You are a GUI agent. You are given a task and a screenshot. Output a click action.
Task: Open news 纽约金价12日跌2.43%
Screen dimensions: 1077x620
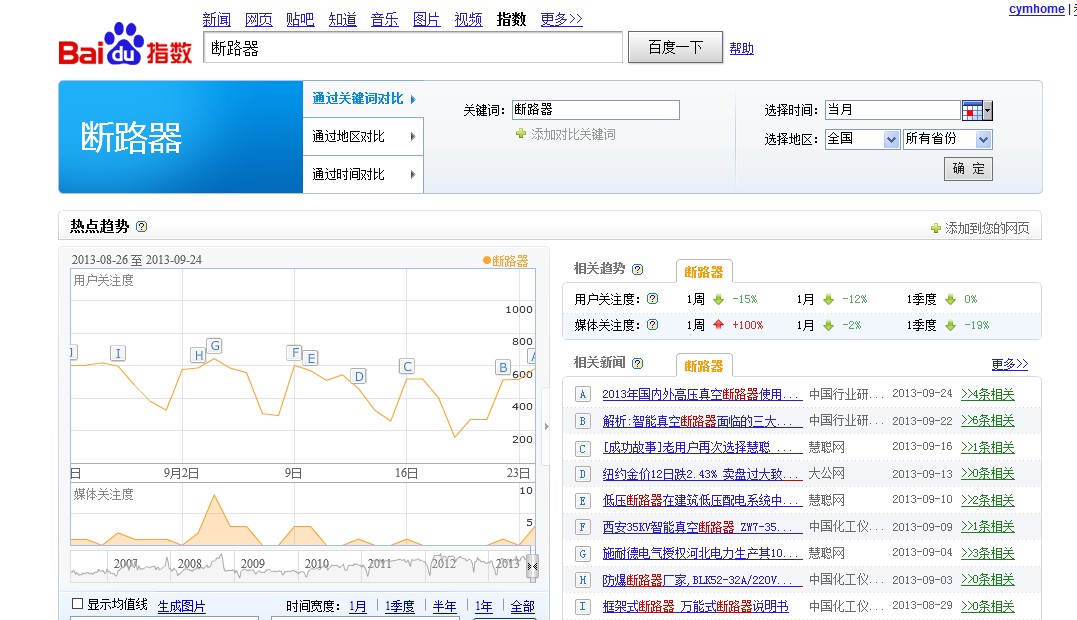pyautogui.click(x=702, y=474)
